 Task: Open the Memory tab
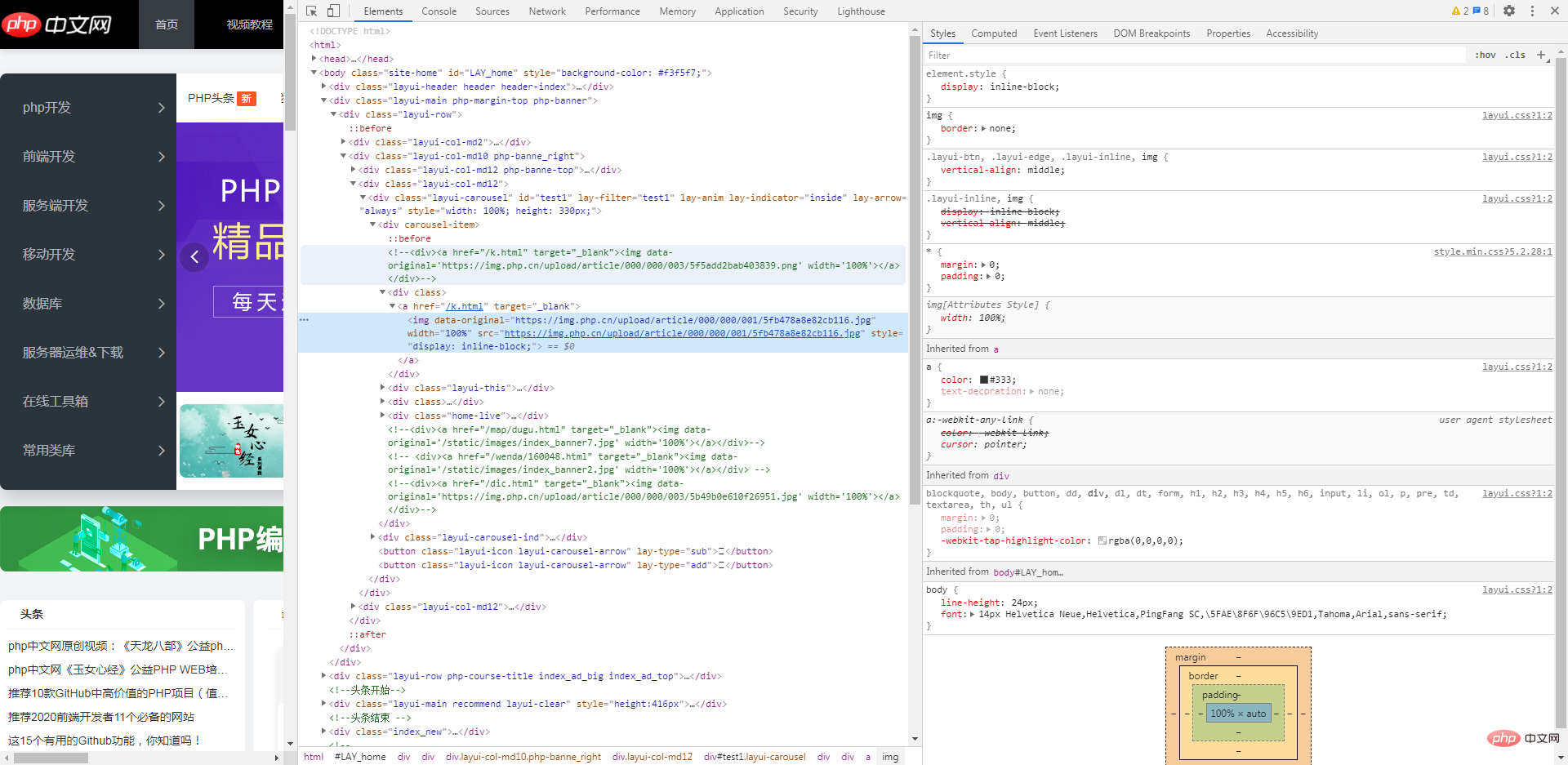pyautogui.click(x=678, y=11)
